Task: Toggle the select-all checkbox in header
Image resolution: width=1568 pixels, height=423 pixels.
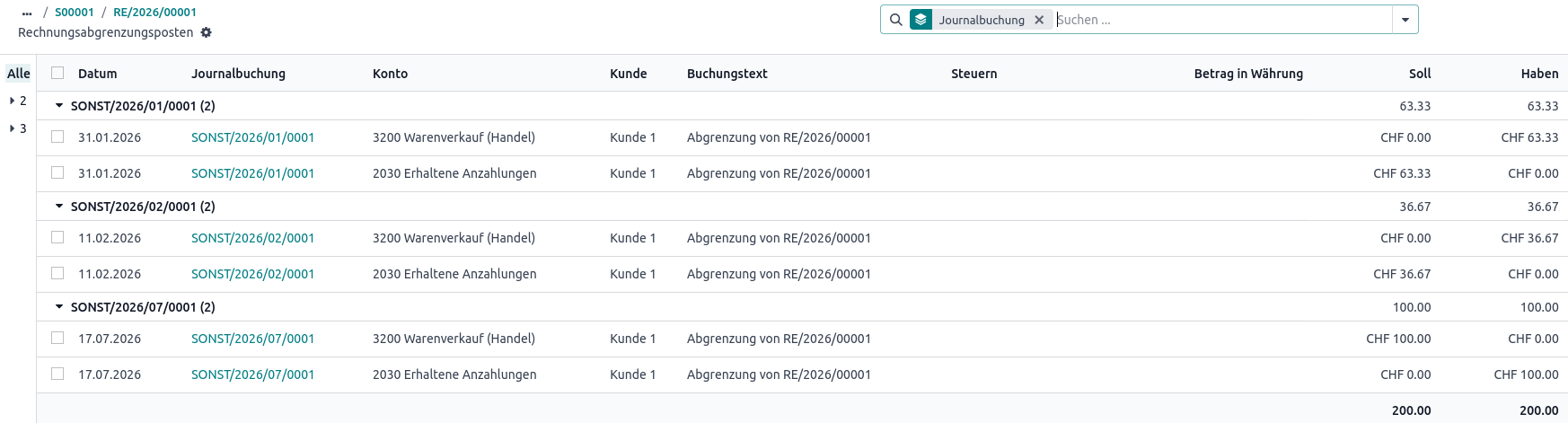Action: tap(57, 73)
